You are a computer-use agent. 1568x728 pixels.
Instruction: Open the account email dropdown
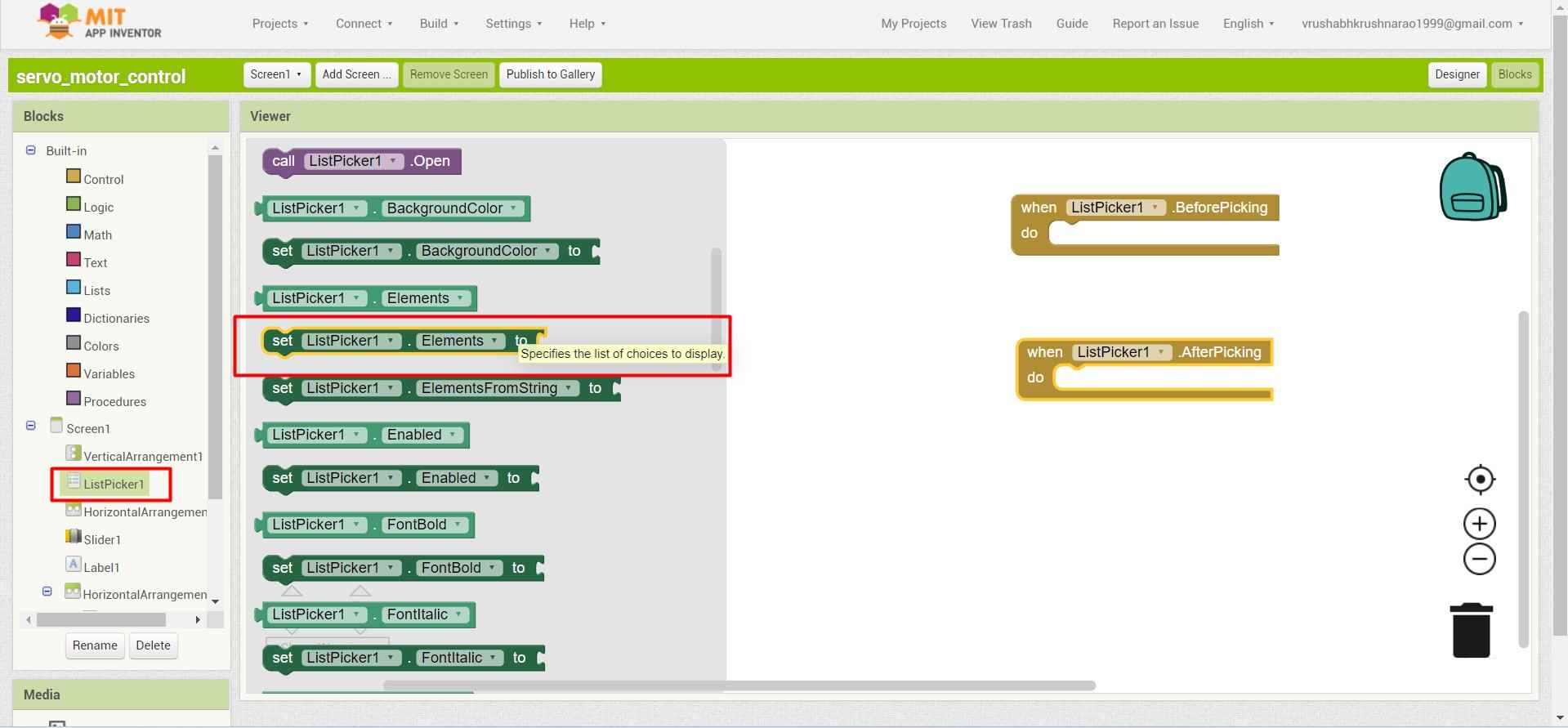[1413, 24]
